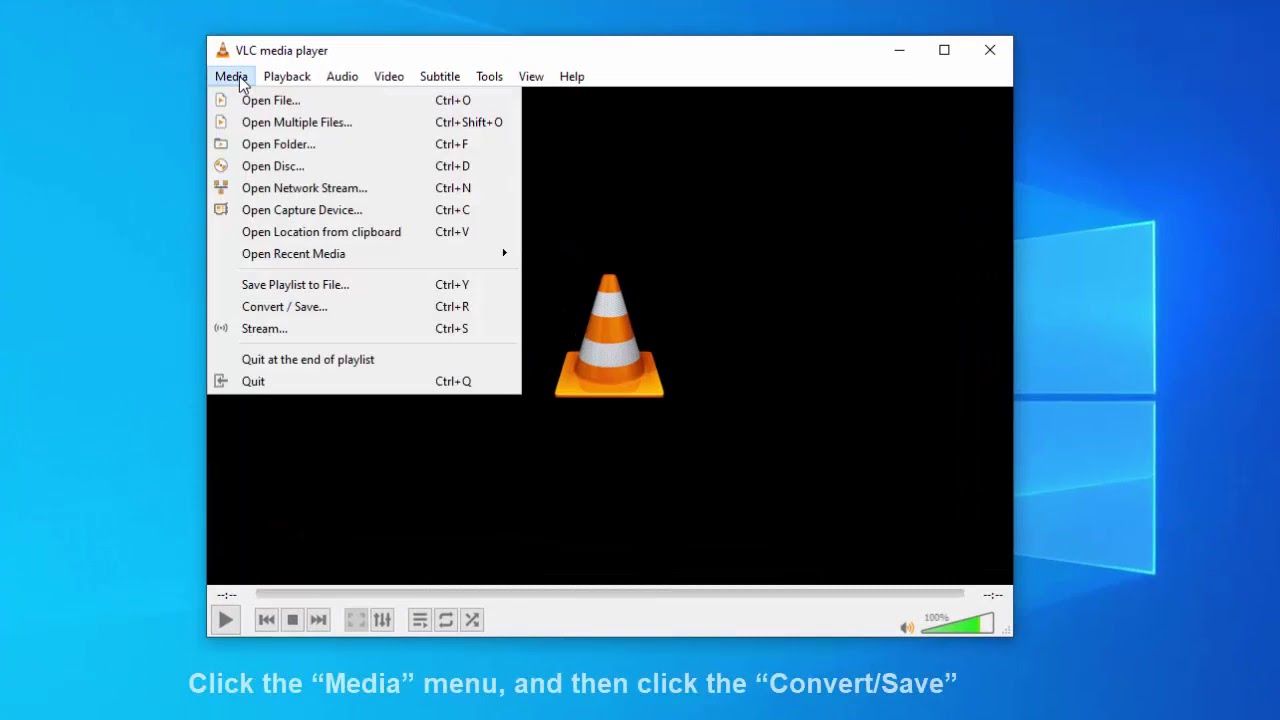Click the Open Folder icon

pos(221,144)
